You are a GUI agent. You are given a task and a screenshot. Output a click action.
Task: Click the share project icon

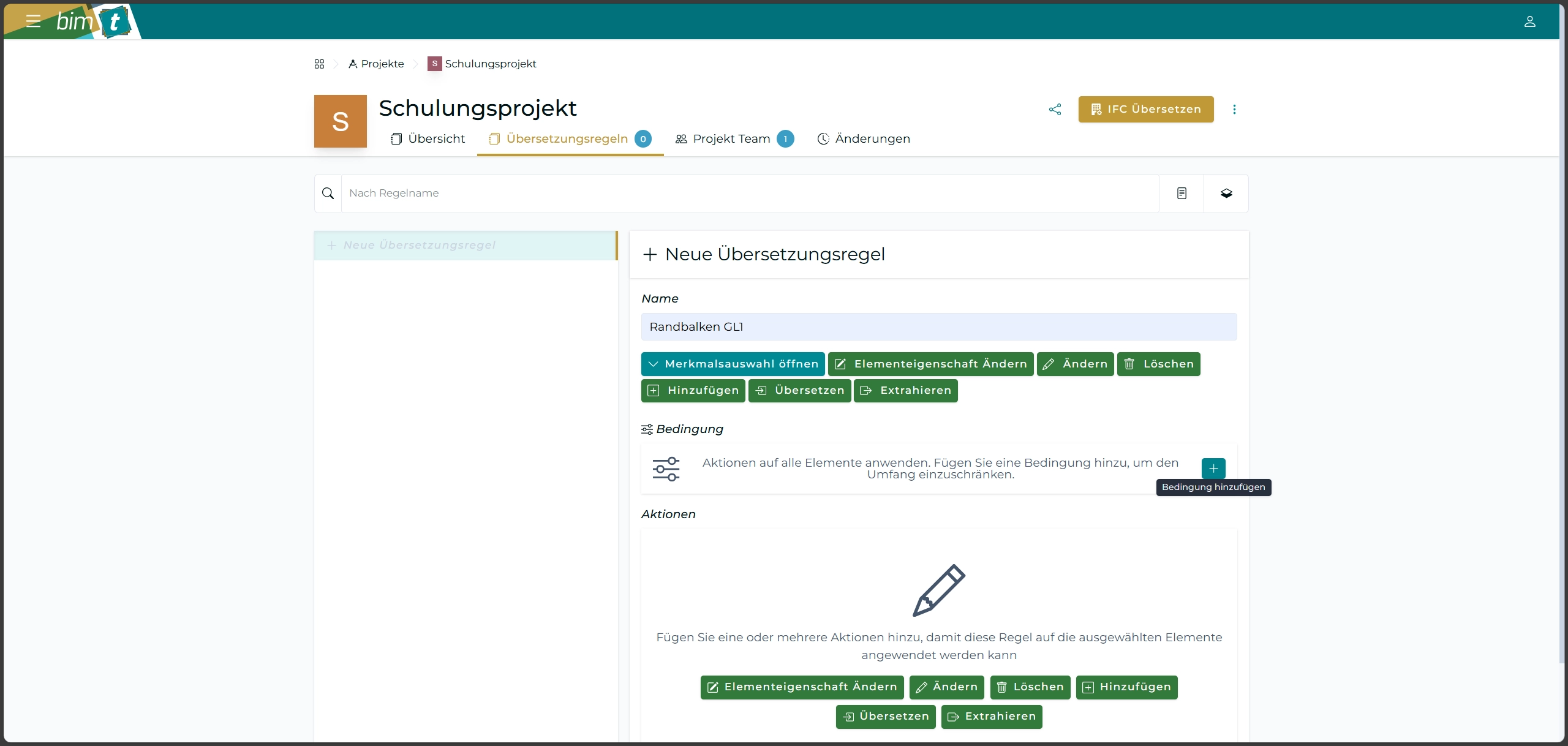1055,110
